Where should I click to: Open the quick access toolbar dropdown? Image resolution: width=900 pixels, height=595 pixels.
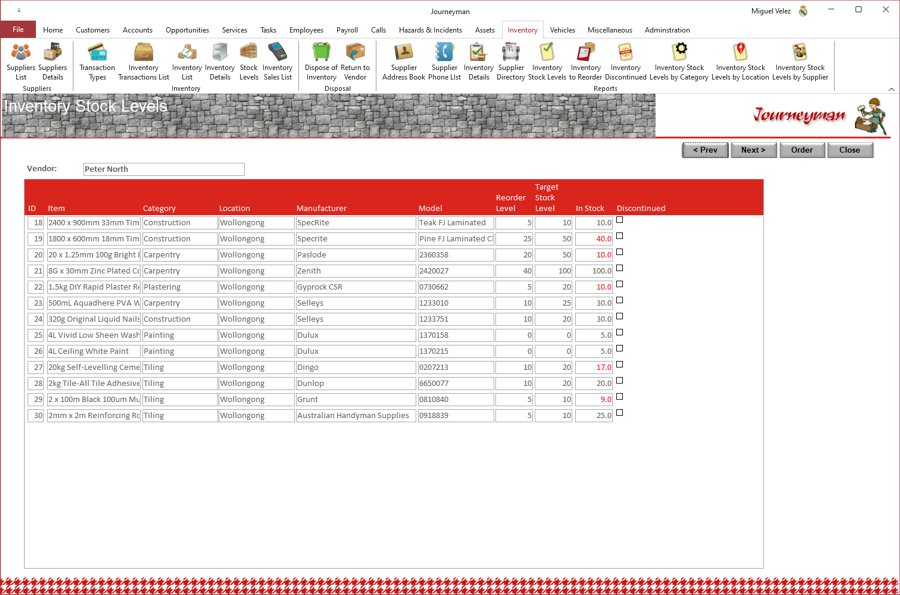18,10
